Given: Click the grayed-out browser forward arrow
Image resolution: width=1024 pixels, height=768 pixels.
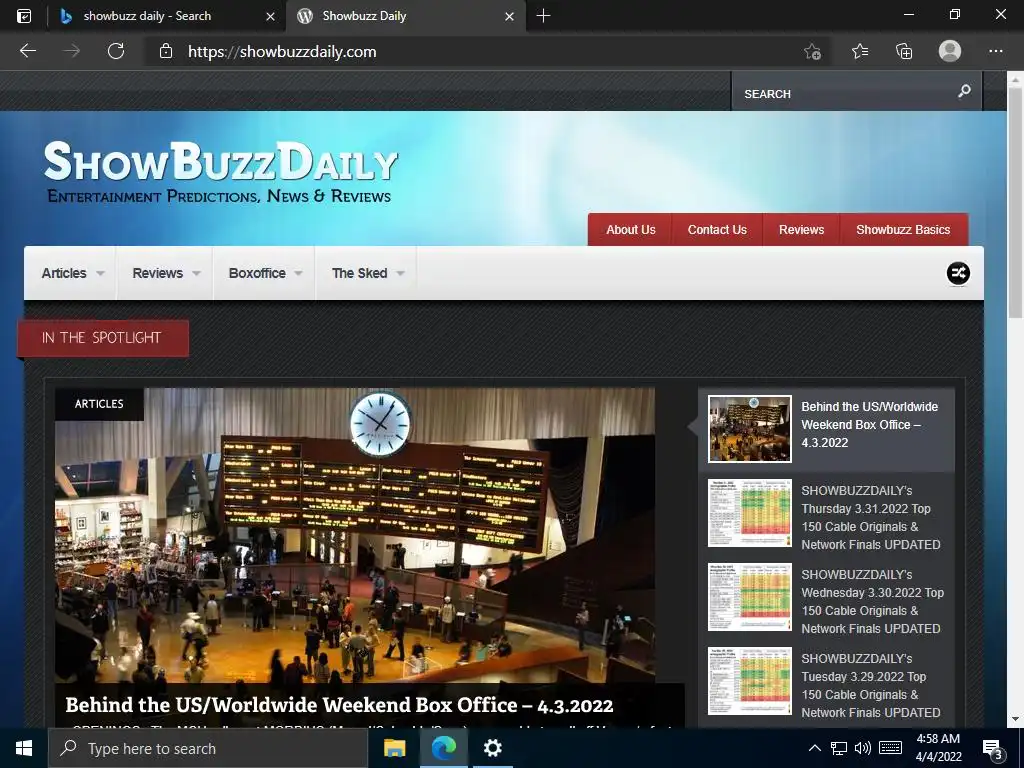Looking at the screenshot, I should pyautogui.click(x=71, y=51).
